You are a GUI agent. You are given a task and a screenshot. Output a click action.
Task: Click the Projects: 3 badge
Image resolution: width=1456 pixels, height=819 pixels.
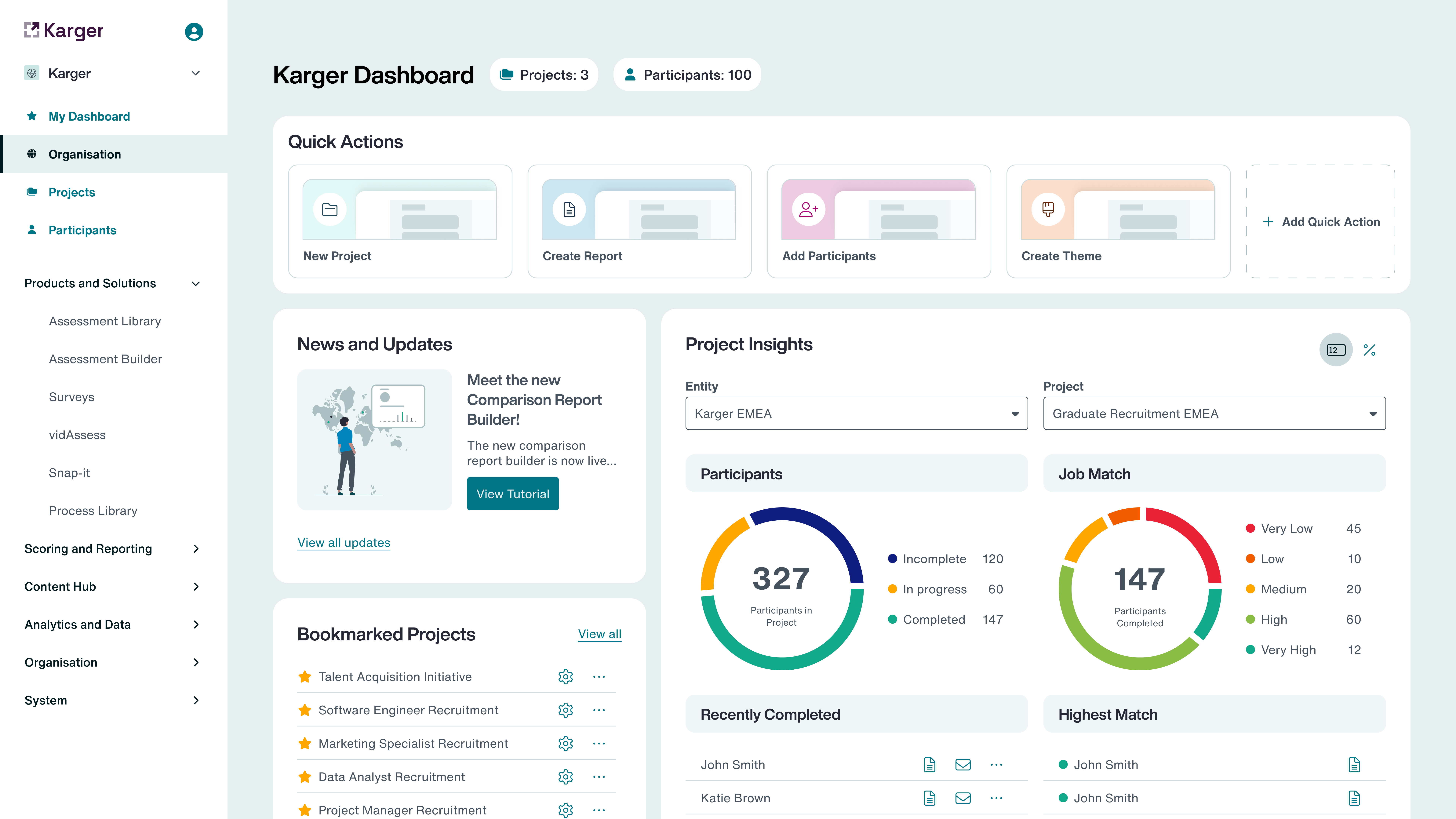544,75
